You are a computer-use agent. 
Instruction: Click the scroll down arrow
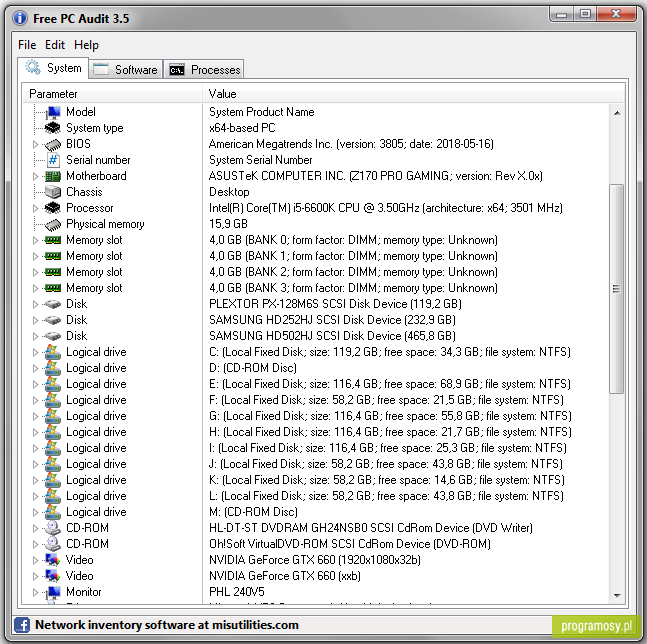(x=617, y=595)
